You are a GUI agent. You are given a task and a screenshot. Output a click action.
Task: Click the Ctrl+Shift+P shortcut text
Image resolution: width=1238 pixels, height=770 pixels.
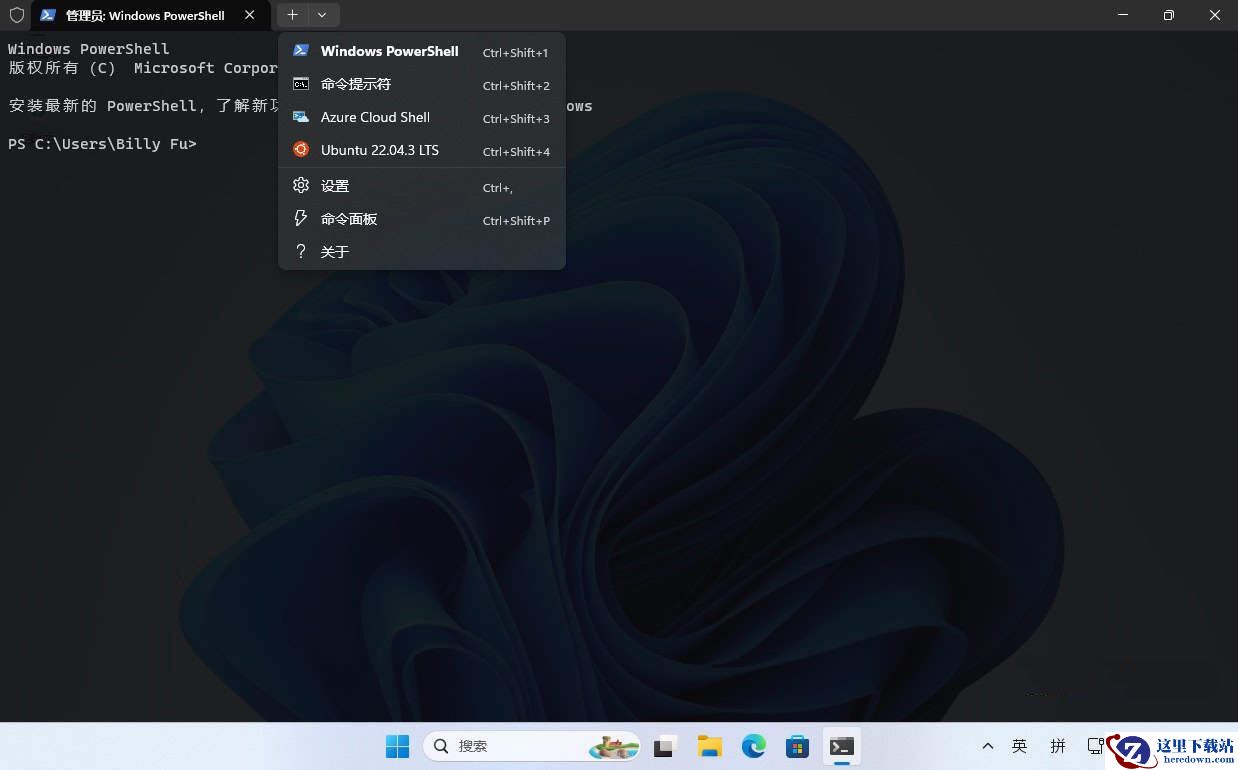[x=516, y=220]
